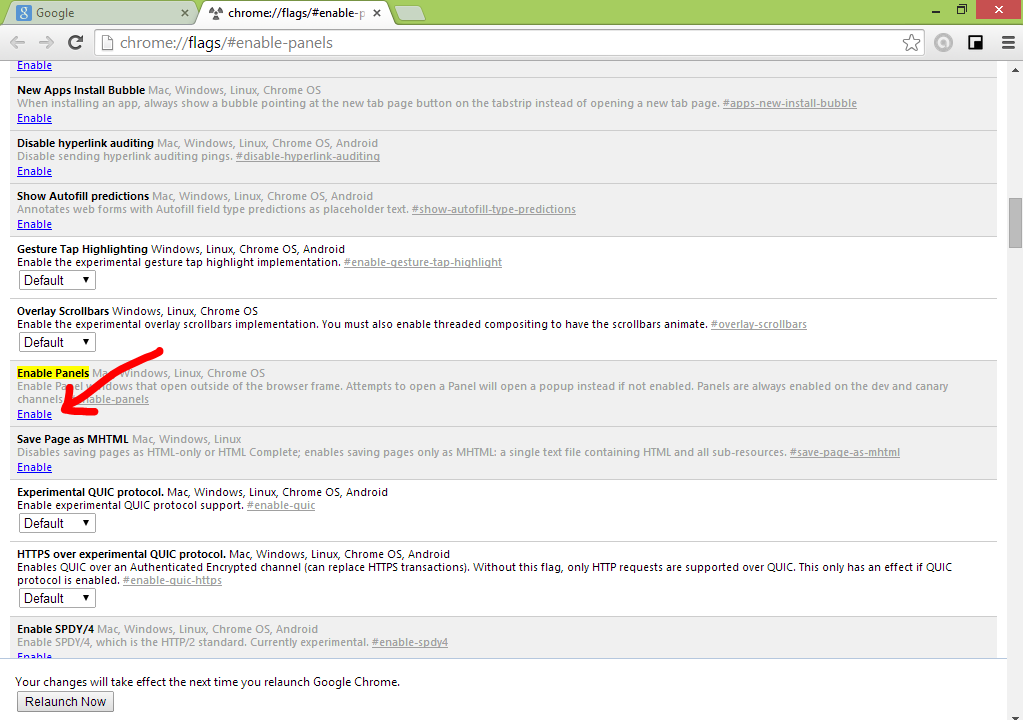The image size is (1023, 720).
Task: Click the vertical scrollbar thumb
Action: point(1015,222)
